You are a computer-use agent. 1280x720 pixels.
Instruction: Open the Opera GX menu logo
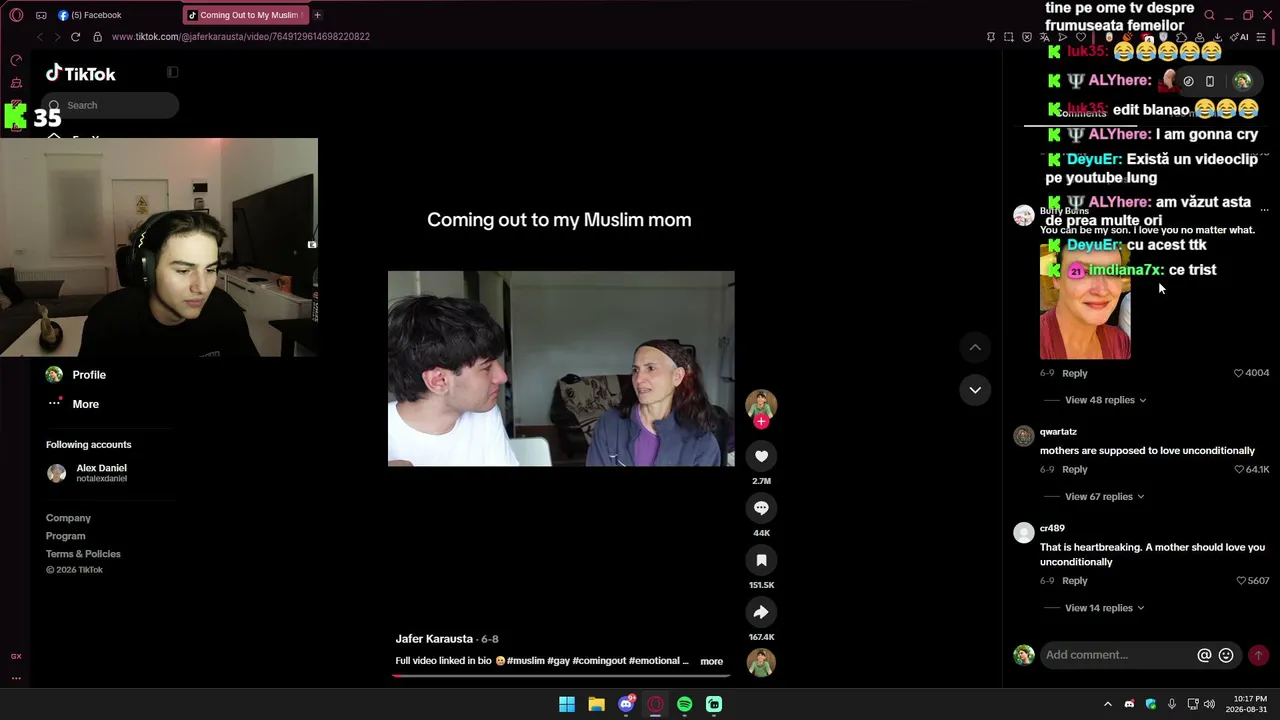point(16,15)
